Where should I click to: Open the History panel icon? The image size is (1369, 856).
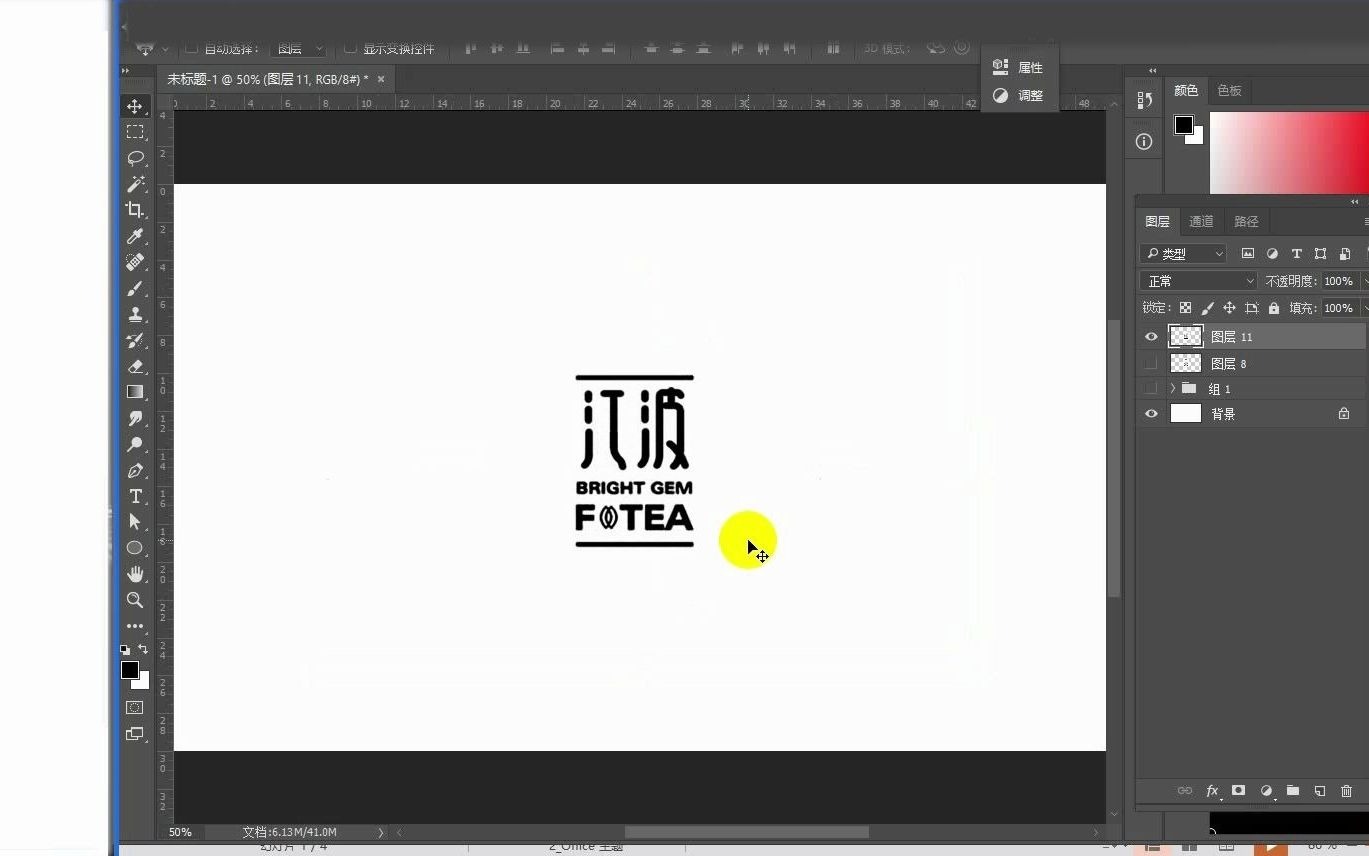pyautogui.click(x=1145, y=100)
